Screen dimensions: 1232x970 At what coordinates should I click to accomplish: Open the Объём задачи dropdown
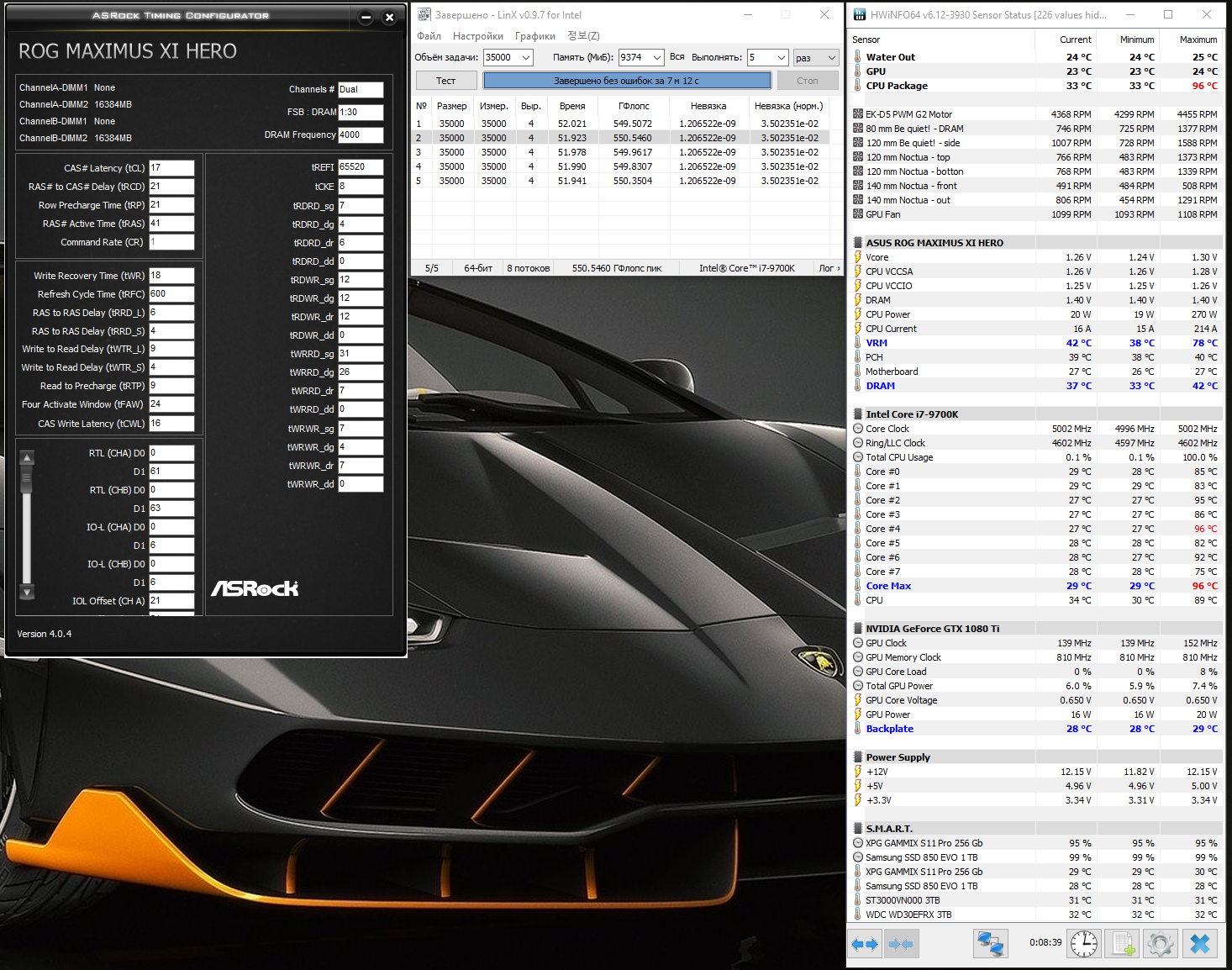coord(526,57)
